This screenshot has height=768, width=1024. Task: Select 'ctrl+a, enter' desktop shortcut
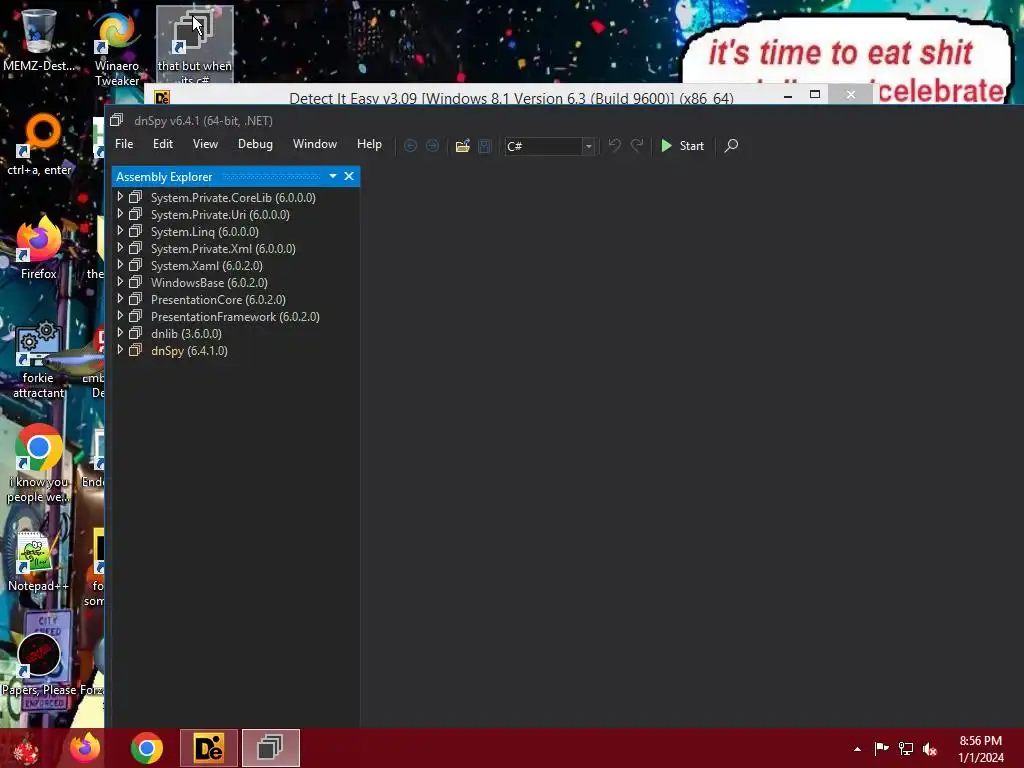[39, 145]
